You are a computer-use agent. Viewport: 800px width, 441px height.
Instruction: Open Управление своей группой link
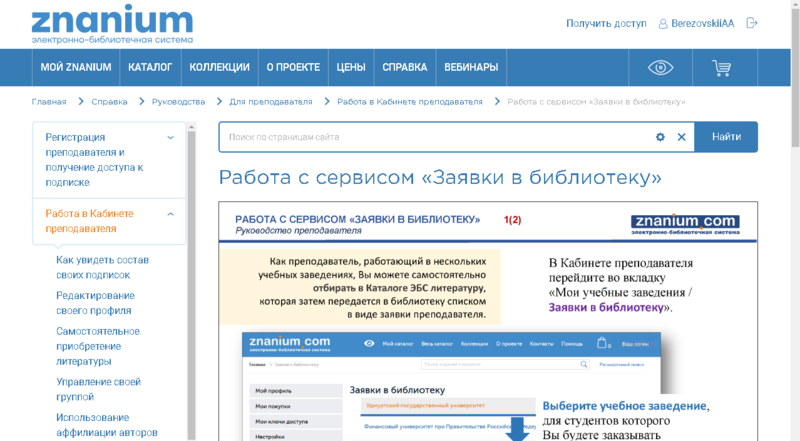[98, 389]
